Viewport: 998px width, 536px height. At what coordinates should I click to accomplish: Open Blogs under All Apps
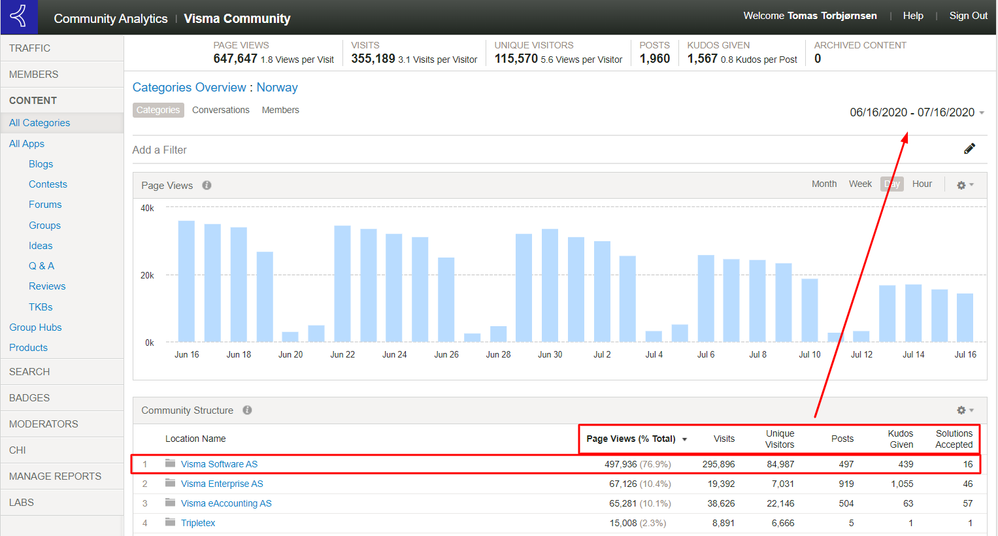point(41,164)
